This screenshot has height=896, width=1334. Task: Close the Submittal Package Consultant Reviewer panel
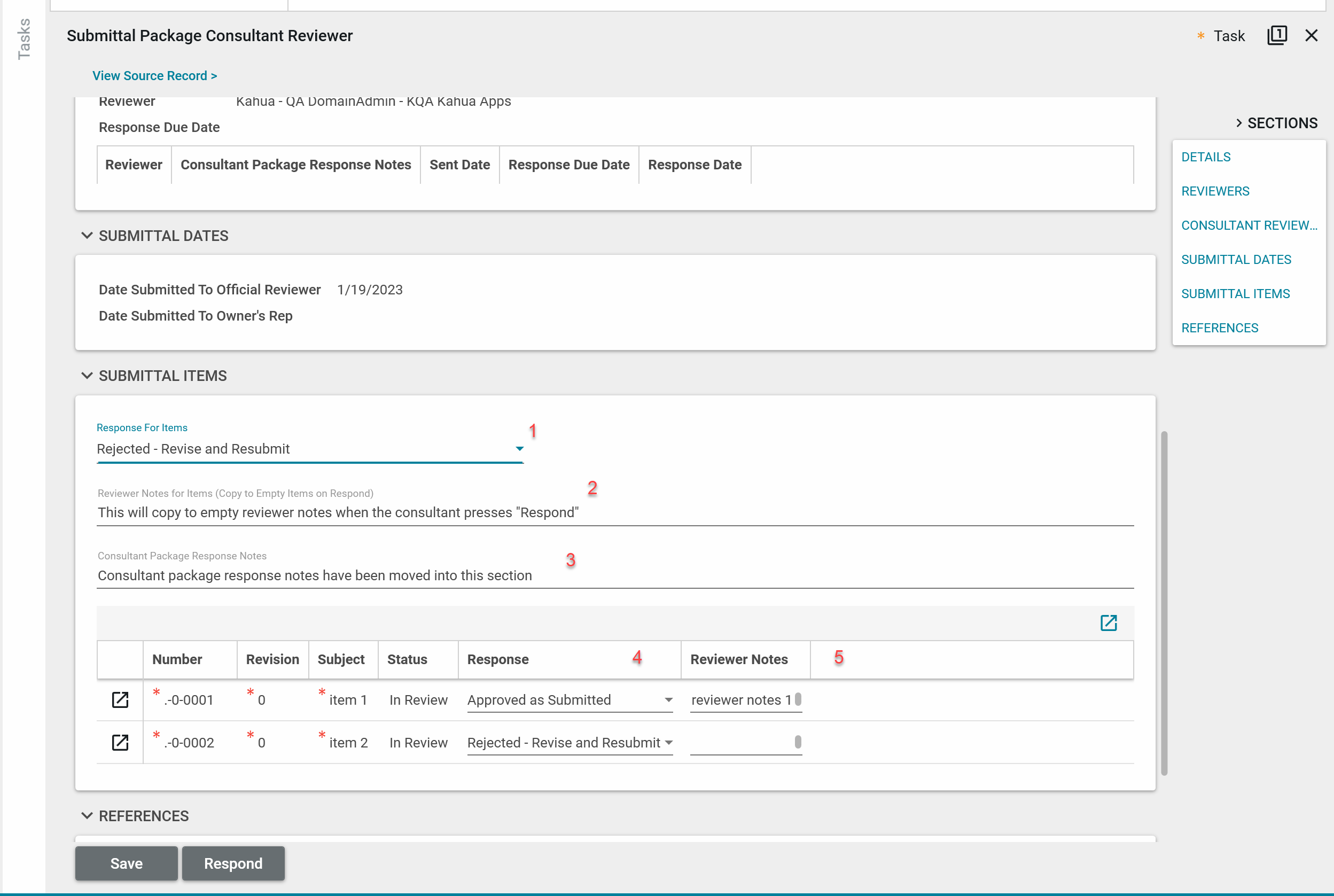[1312, 35]
